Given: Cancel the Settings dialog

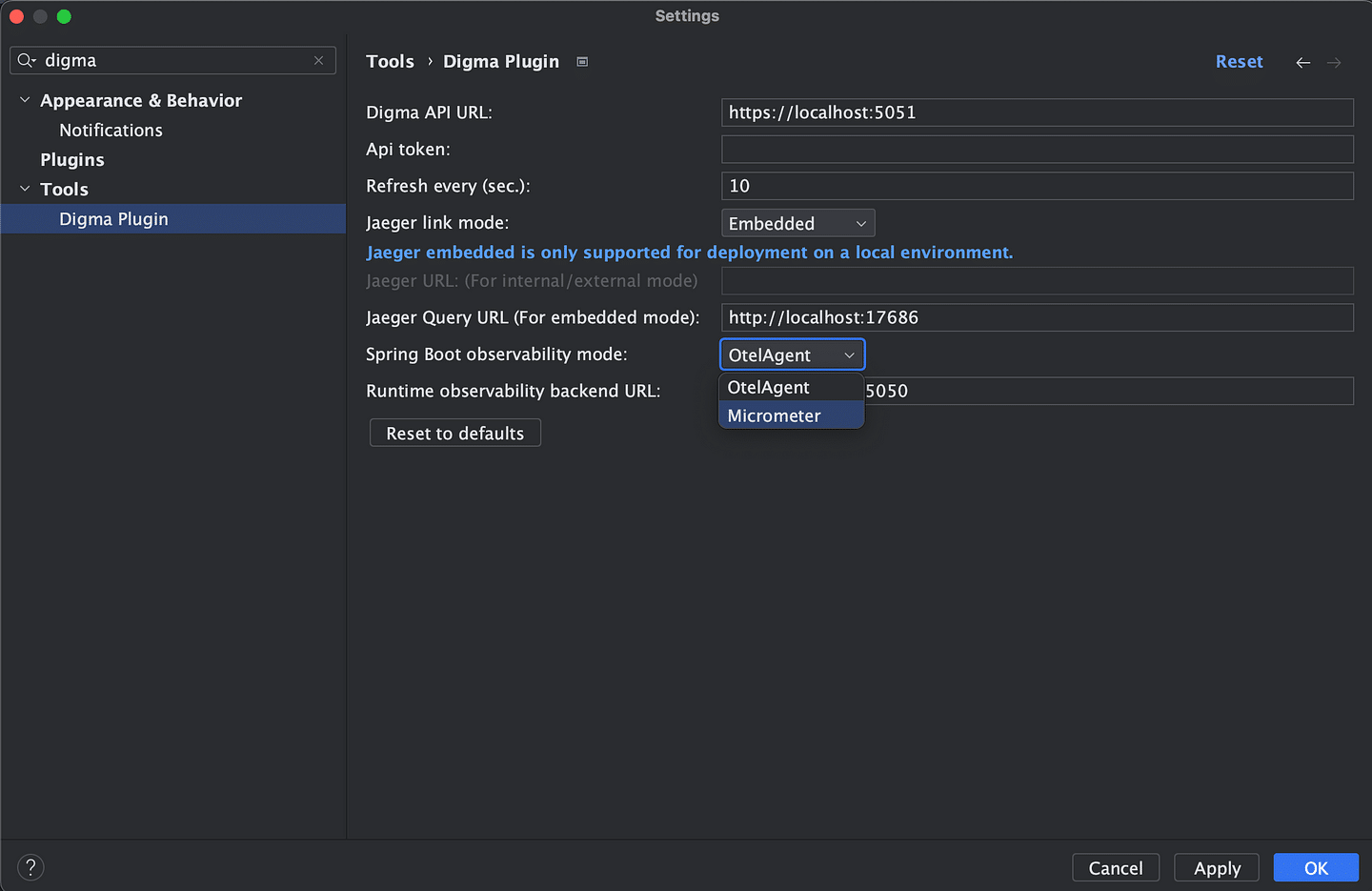Looking at the screenshot, I should [x=1116, y=868].
